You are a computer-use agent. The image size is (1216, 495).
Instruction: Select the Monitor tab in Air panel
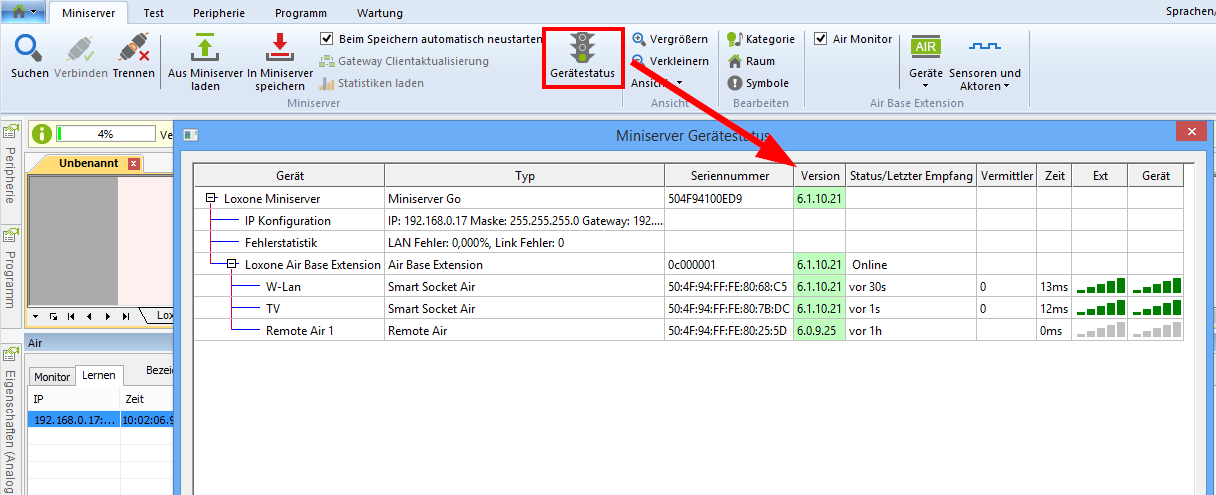pyautogui.click(x=52, y=377)
